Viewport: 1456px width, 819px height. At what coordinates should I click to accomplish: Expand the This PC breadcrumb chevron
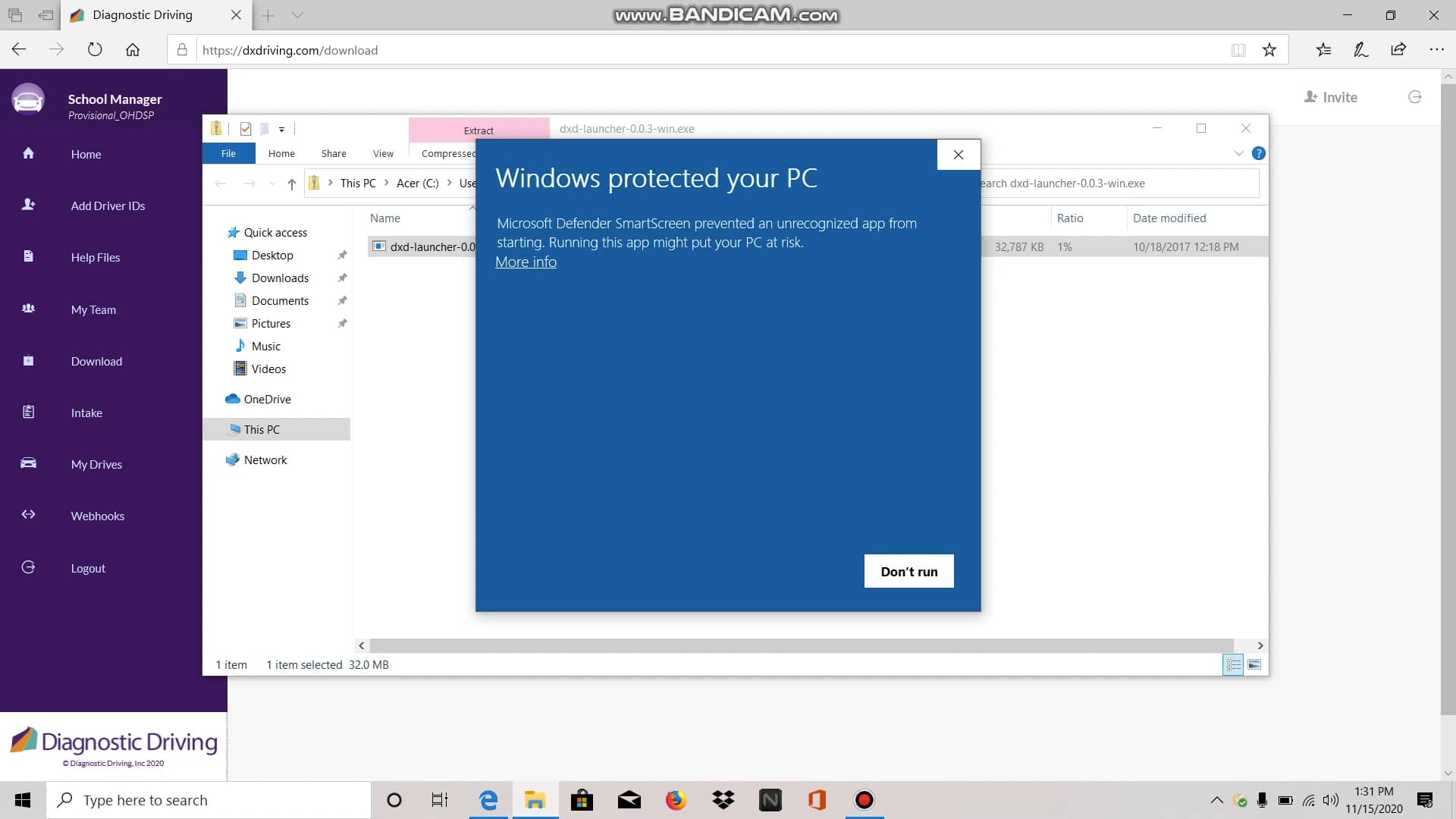pos(386,183)
